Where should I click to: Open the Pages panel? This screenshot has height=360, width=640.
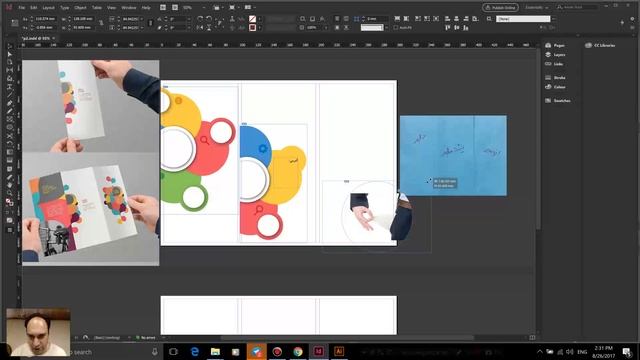555,45
